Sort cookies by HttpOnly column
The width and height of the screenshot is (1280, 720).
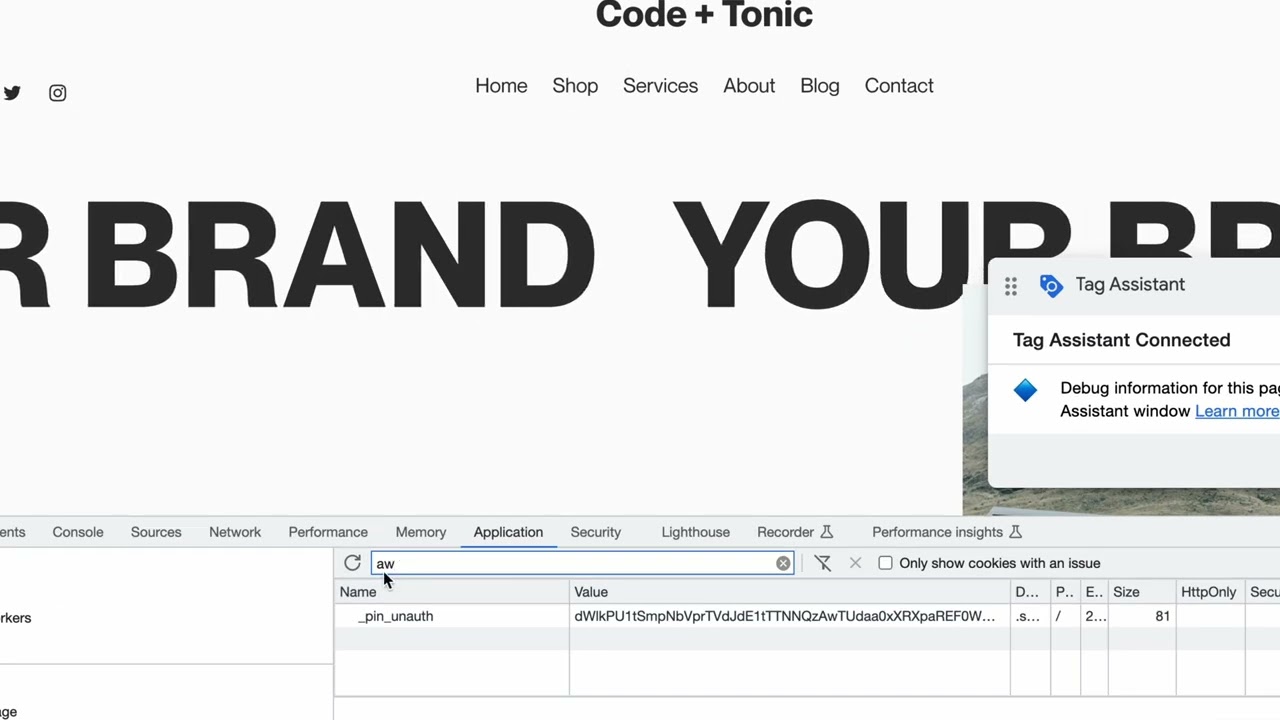pos(1210,592)
